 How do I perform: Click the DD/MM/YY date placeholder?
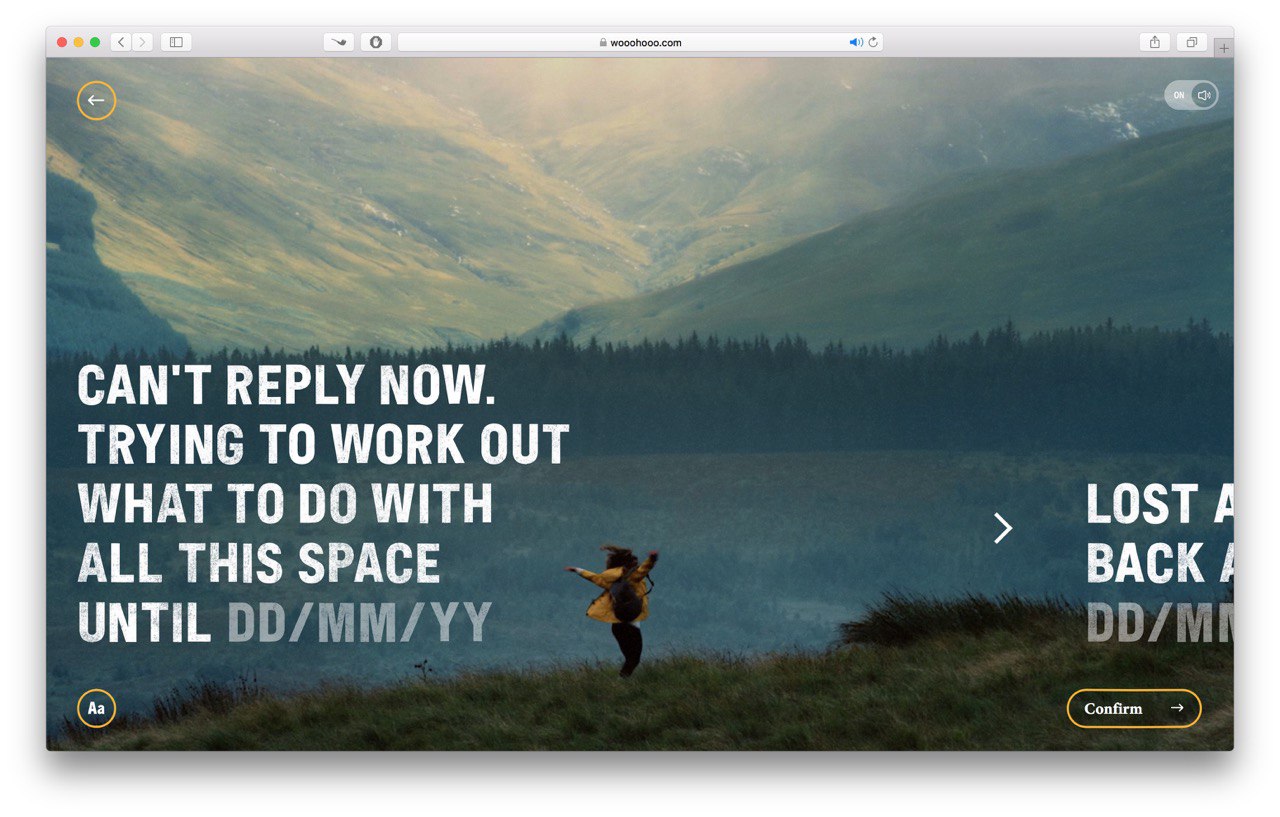coord(360,623)
